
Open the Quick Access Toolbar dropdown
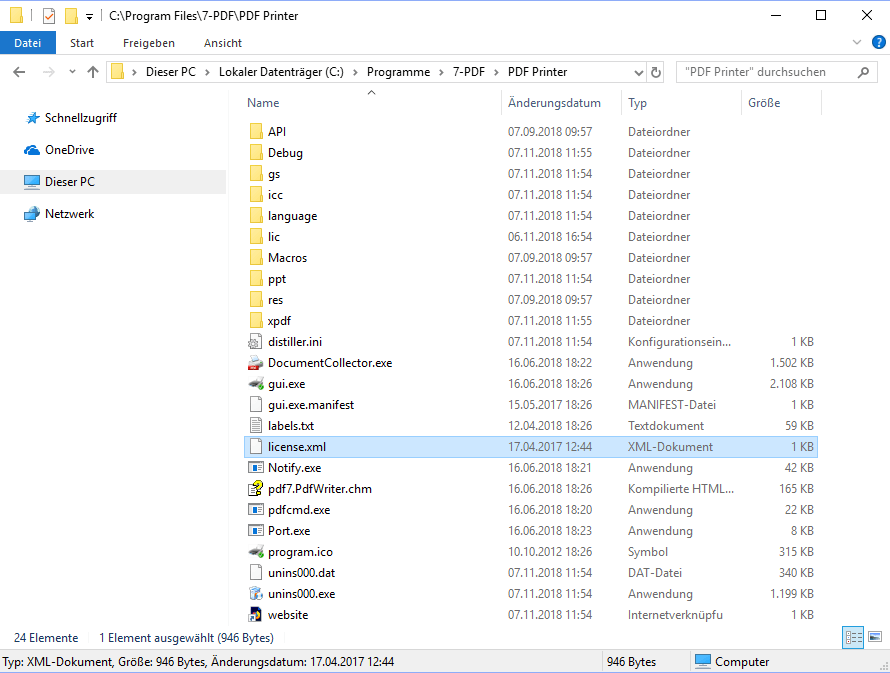point(88,15)
